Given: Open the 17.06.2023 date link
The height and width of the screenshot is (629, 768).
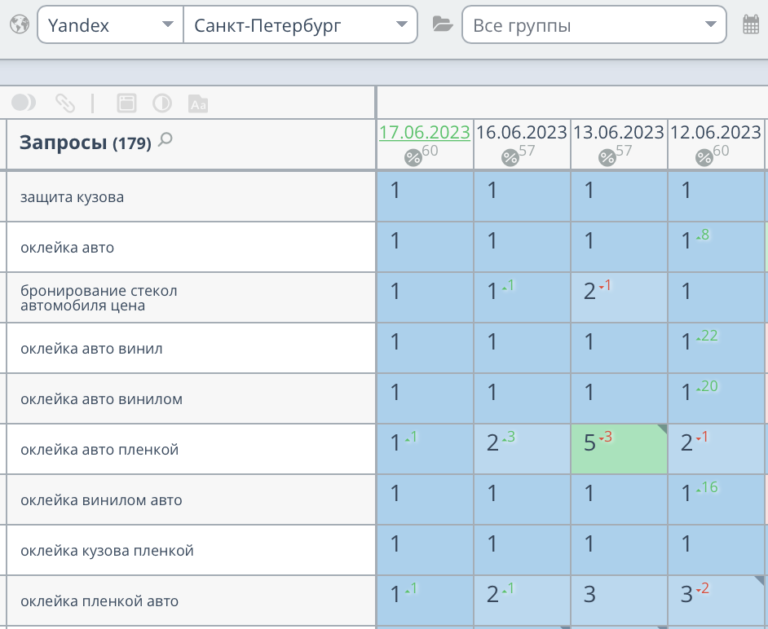Looking at the screenshot, I should pyautogui.click(x=424, y=132).
